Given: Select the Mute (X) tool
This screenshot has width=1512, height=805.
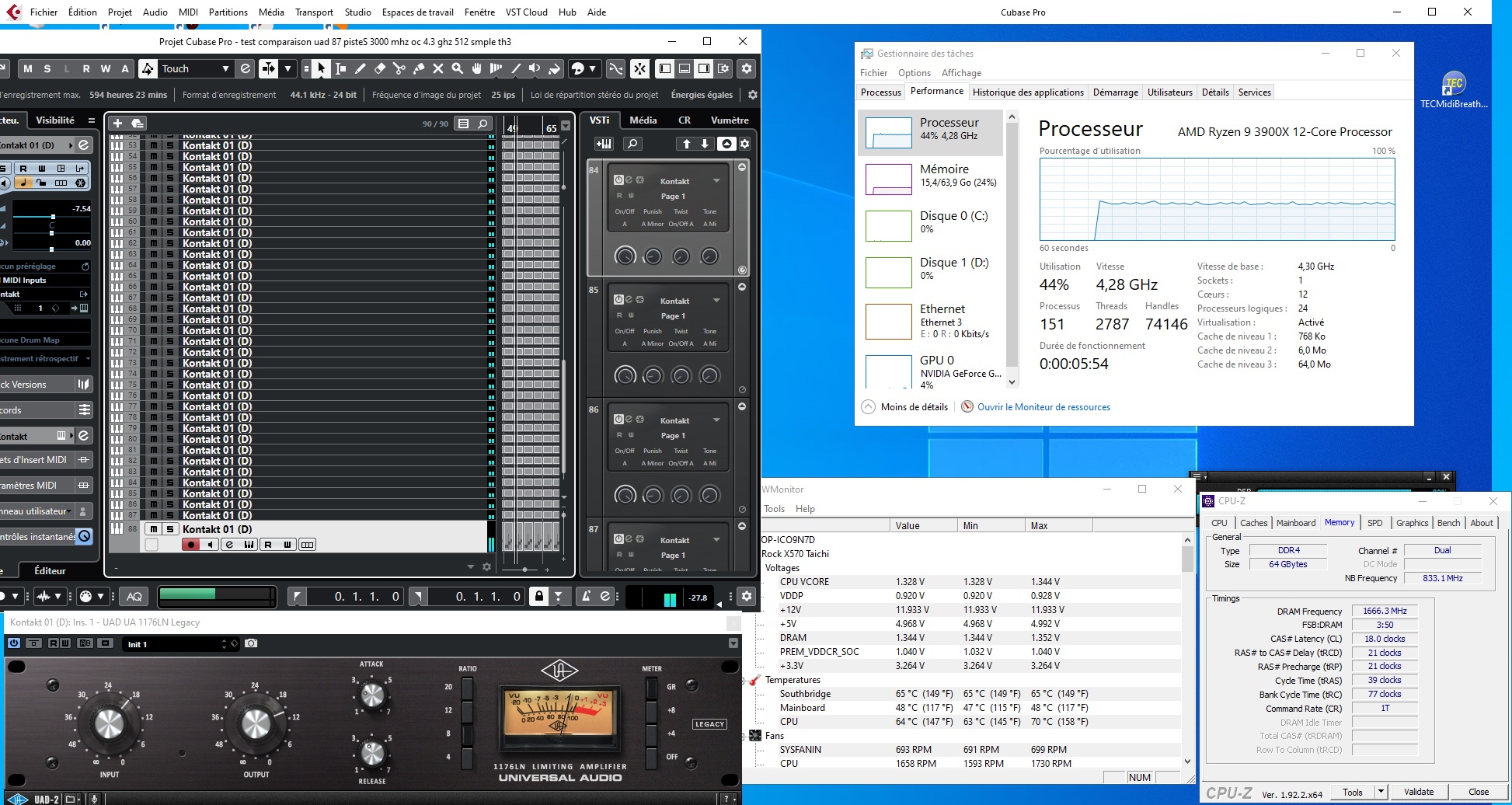Looking at the screenshot, I should pyautogui.click(x=438, y=69).
